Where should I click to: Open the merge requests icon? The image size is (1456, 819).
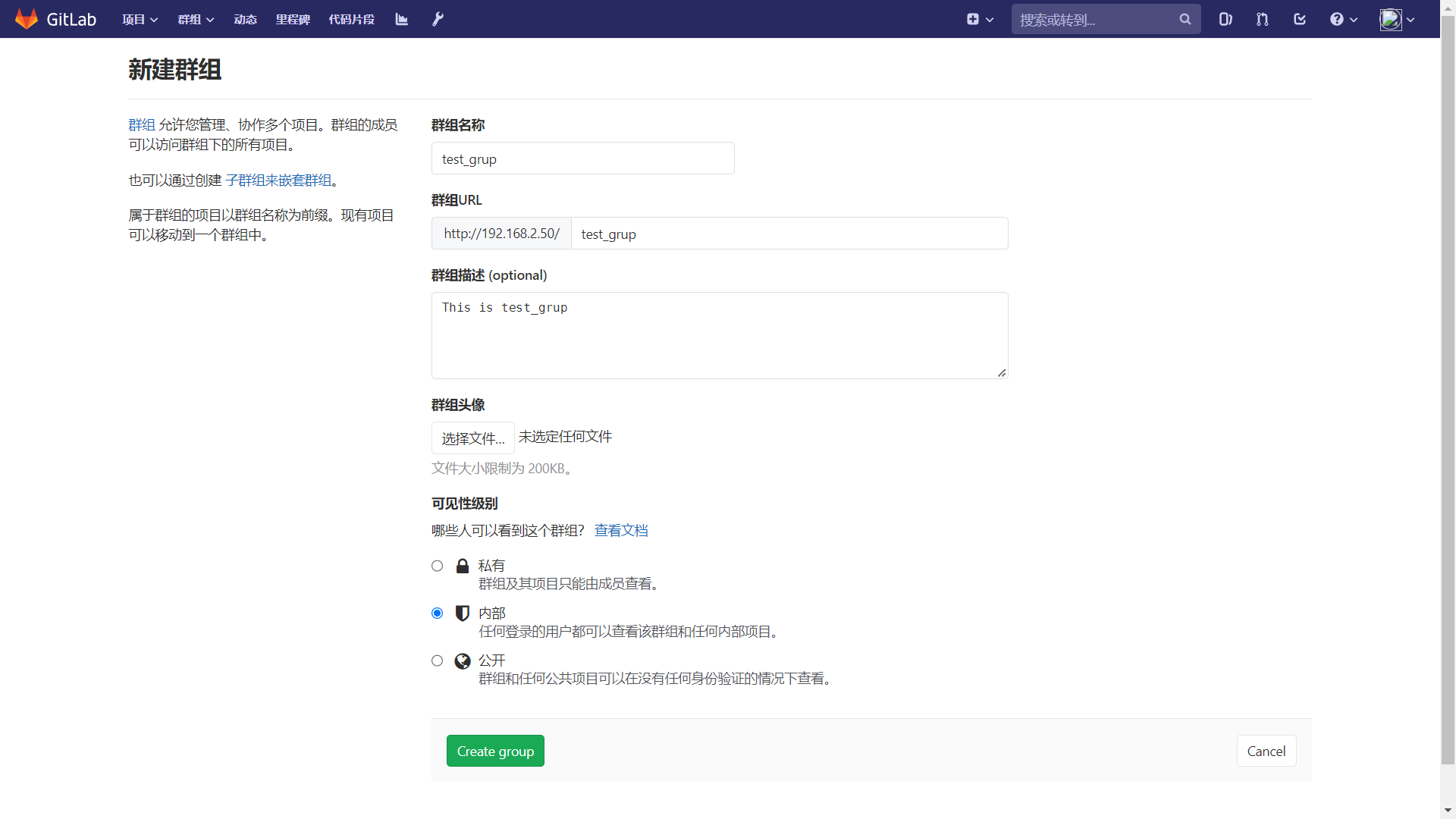[x=1263, y=19]
